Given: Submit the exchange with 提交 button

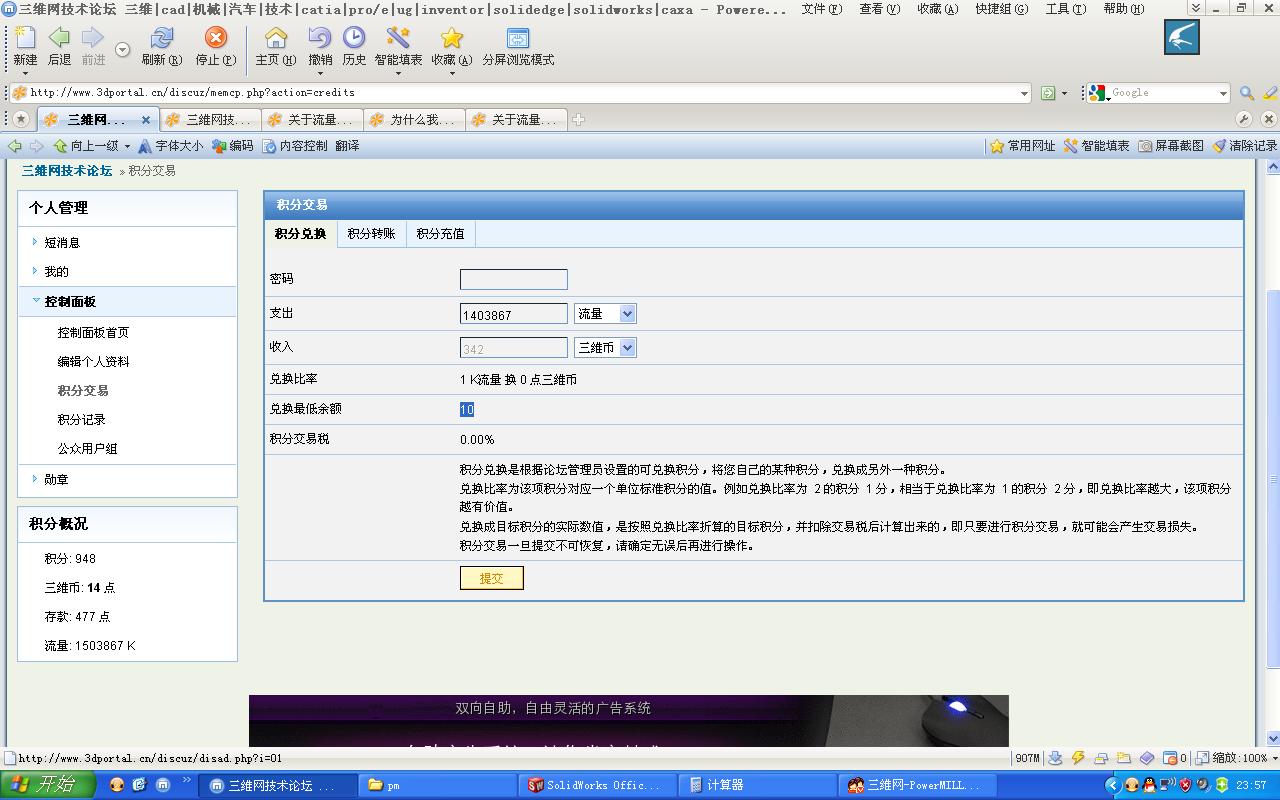Looking at the screenshot, I should tap(492, 578).
